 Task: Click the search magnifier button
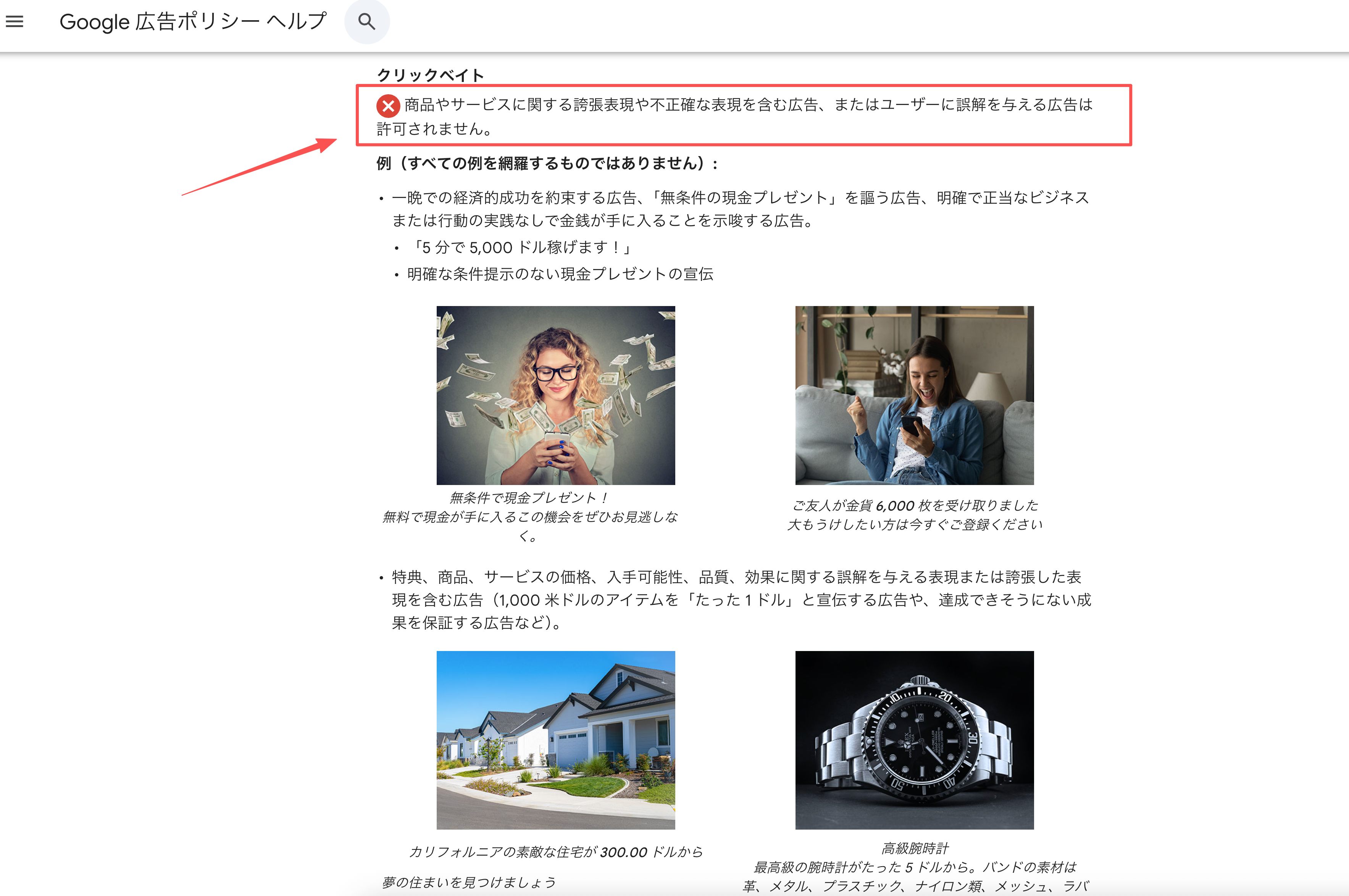pos(367,22)
